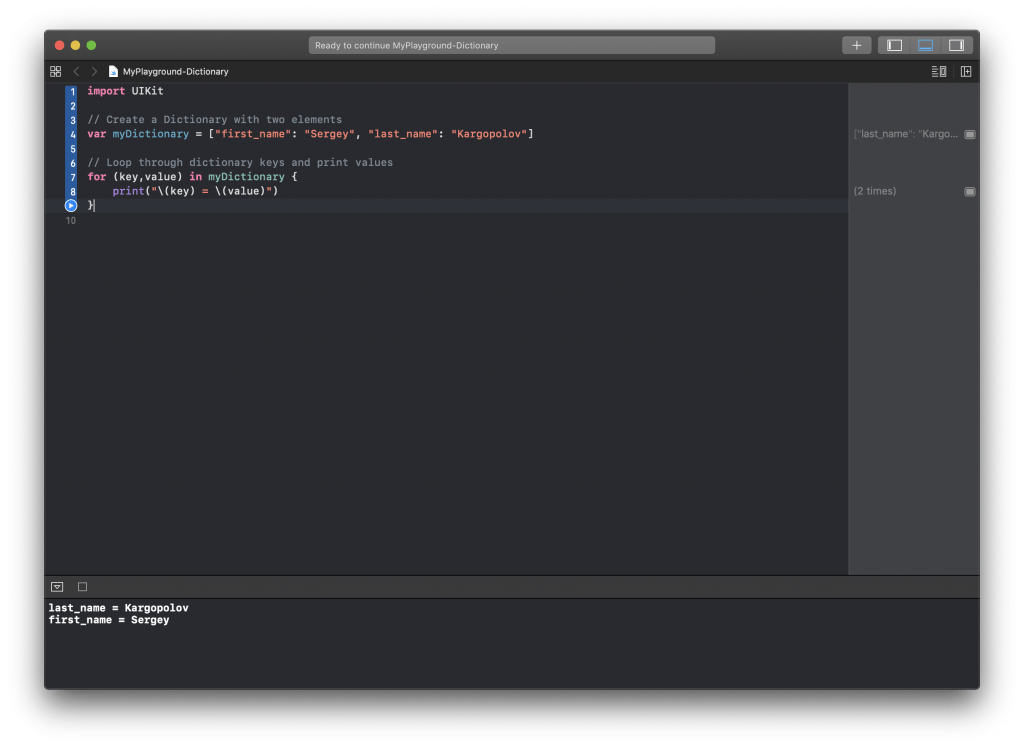Toggle the Debug area visibility

coord(925,45)
